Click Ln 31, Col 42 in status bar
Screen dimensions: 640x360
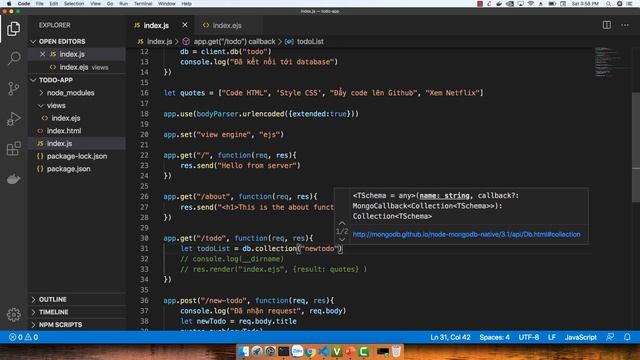pos(450,337)
